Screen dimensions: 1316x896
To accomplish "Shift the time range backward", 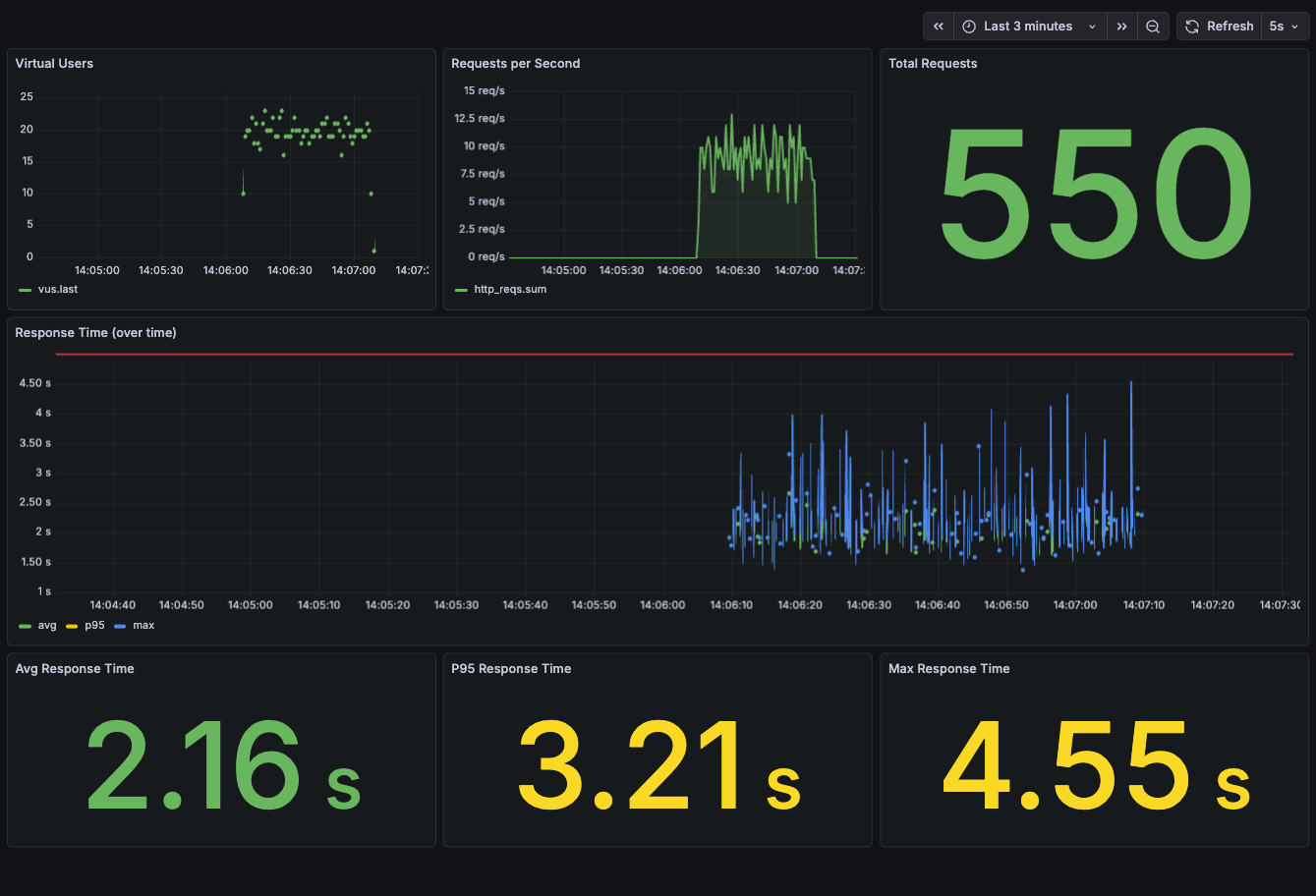I will pyautogui.click(x=939, y=27).
